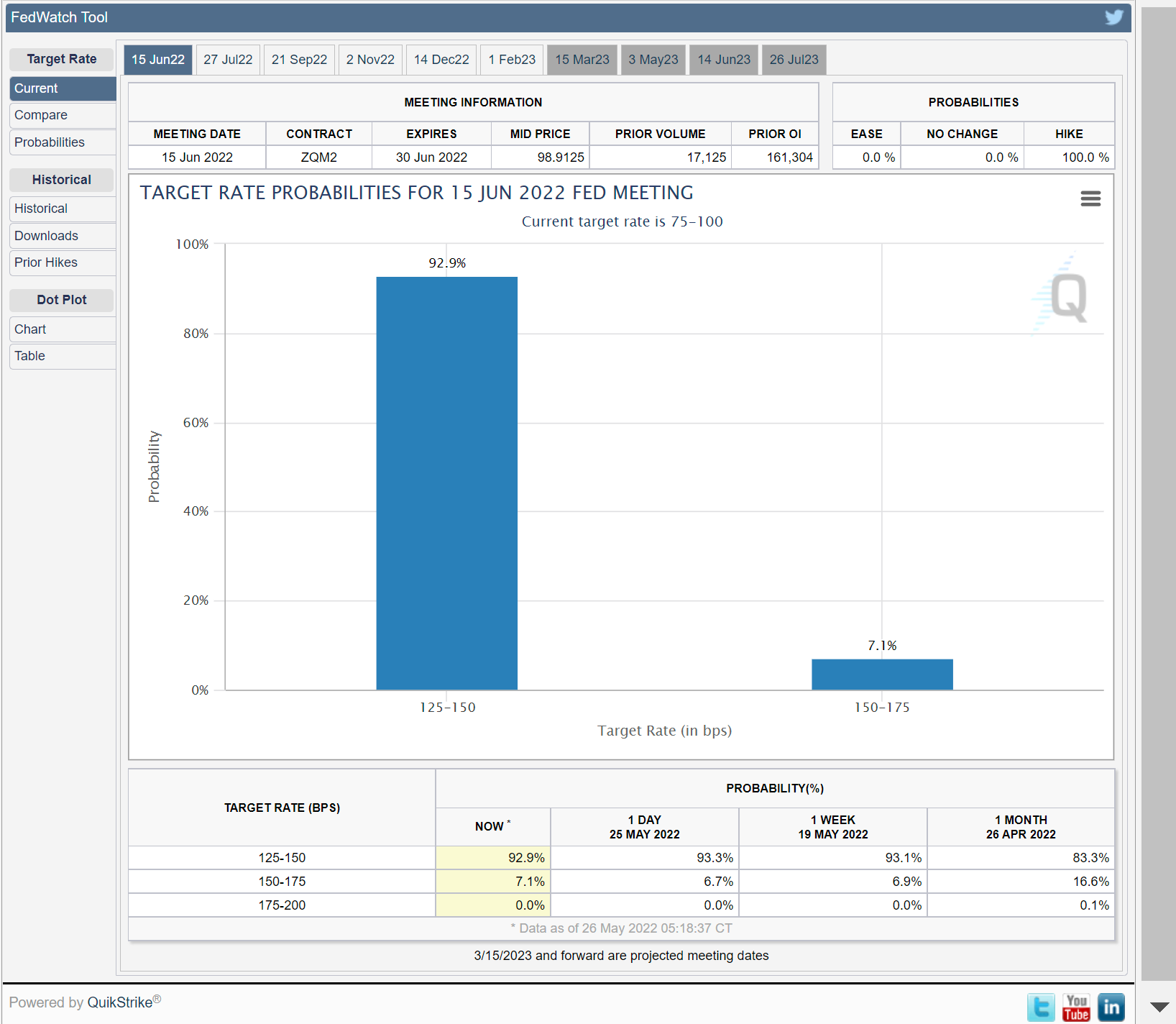Go to Historical data page
This screenshot has width=1176, height=1024.
click(41, 209)
